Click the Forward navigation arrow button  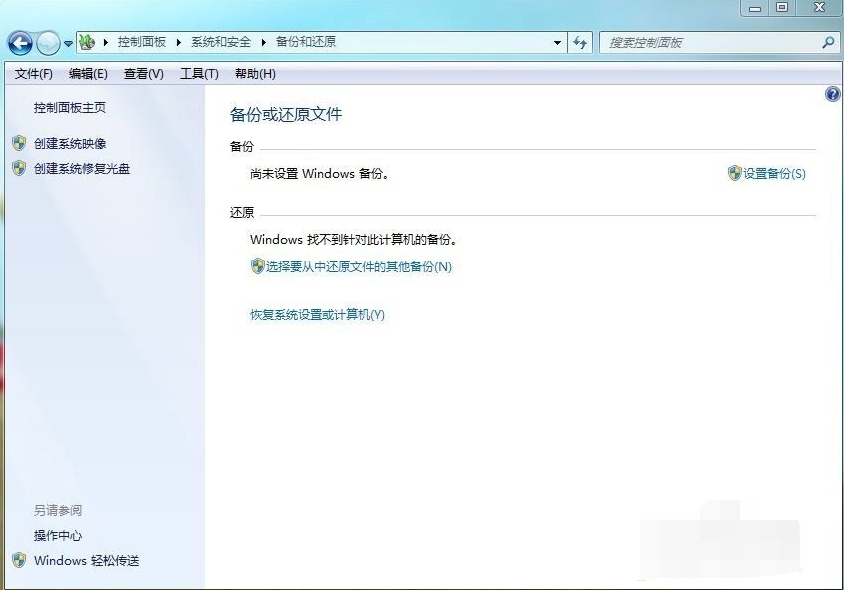pyautogui.click(x=48, y=43)
